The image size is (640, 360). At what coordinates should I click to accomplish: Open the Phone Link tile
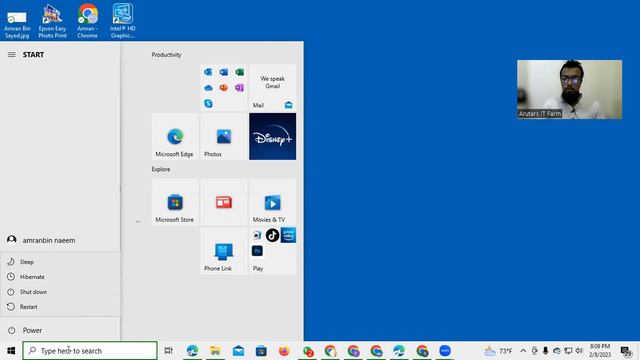point(224,251)
